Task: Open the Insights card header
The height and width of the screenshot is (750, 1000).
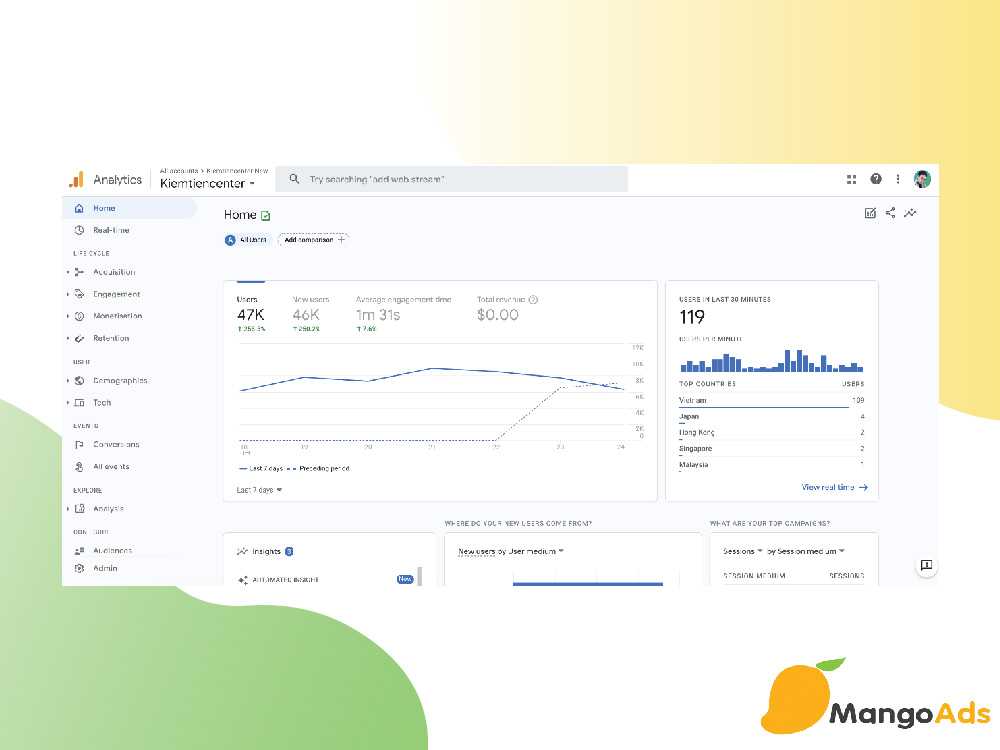Action: click(x=265, y=552)
